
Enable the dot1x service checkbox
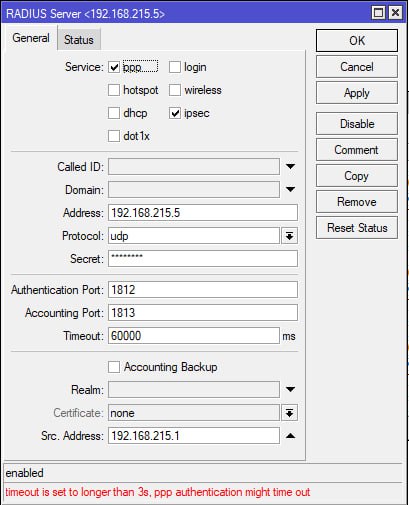tap(114, 136)
